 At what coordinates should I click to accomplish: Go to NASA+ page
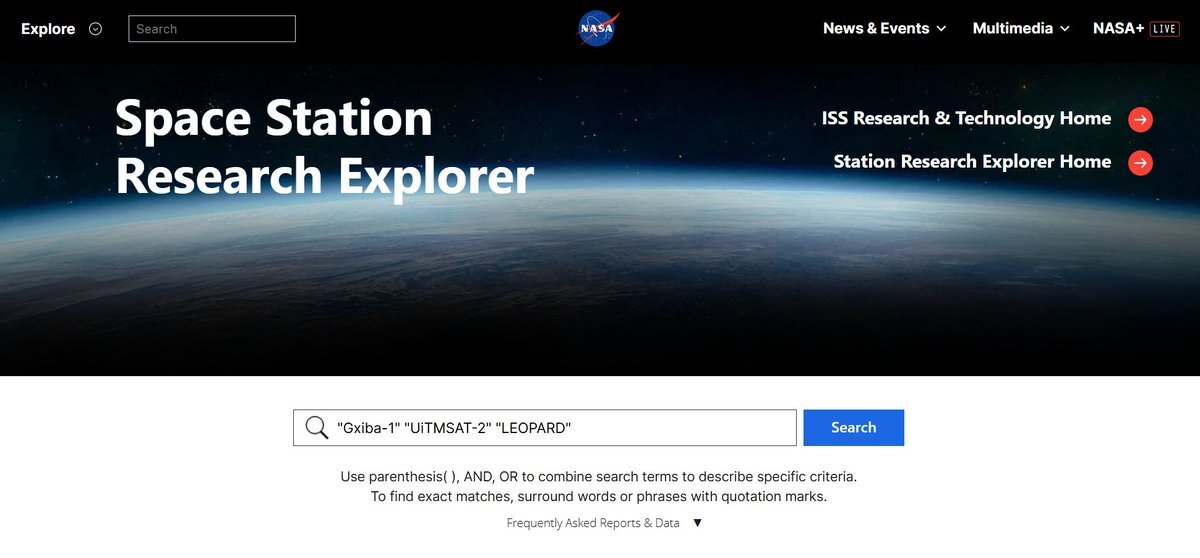(1118, 28)
